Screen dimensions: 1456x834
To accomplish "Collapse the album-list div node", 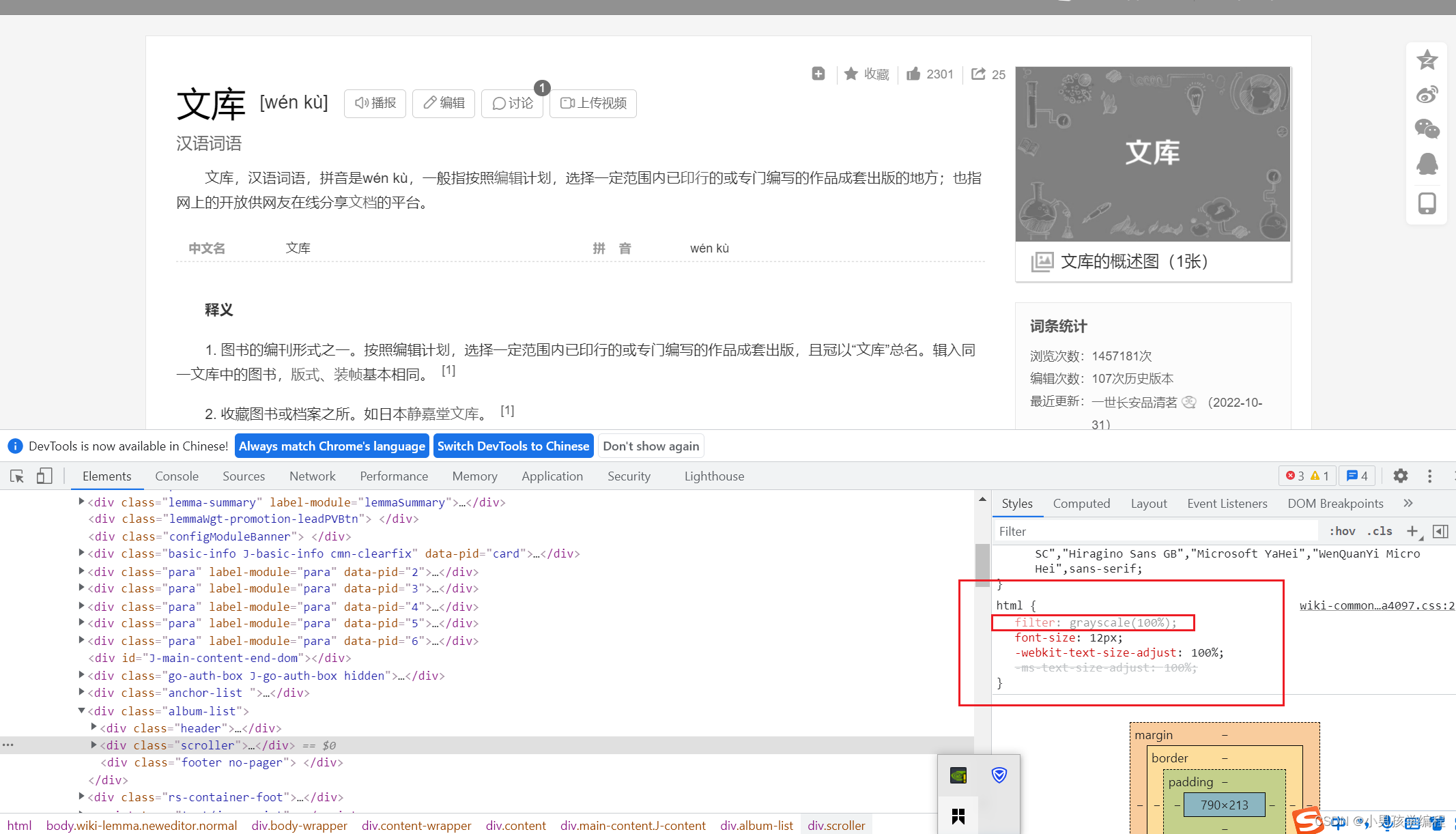I will [81, 710].
